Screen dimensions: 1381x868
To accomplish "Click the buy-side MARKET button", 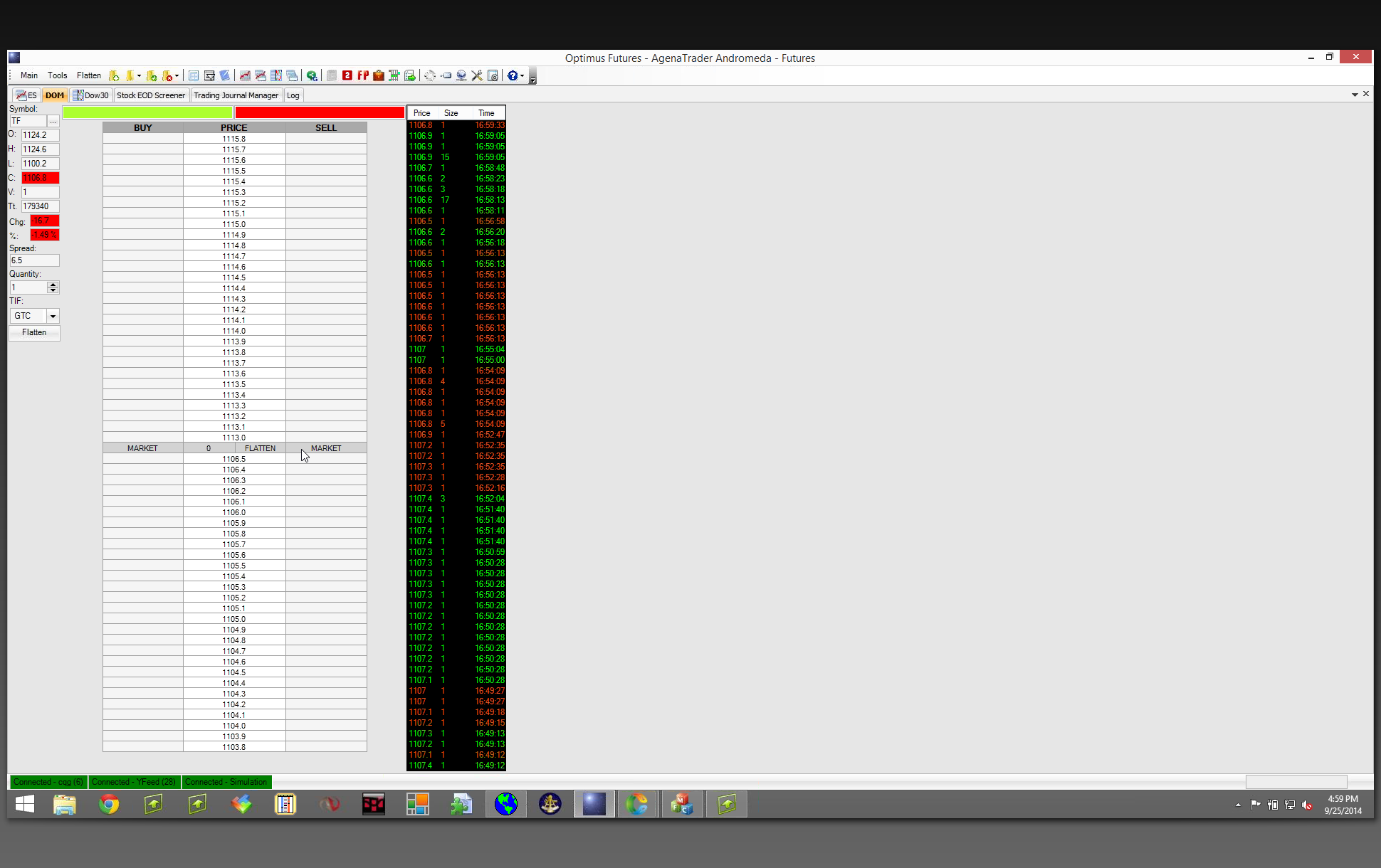I will click(x=142, y=448).
